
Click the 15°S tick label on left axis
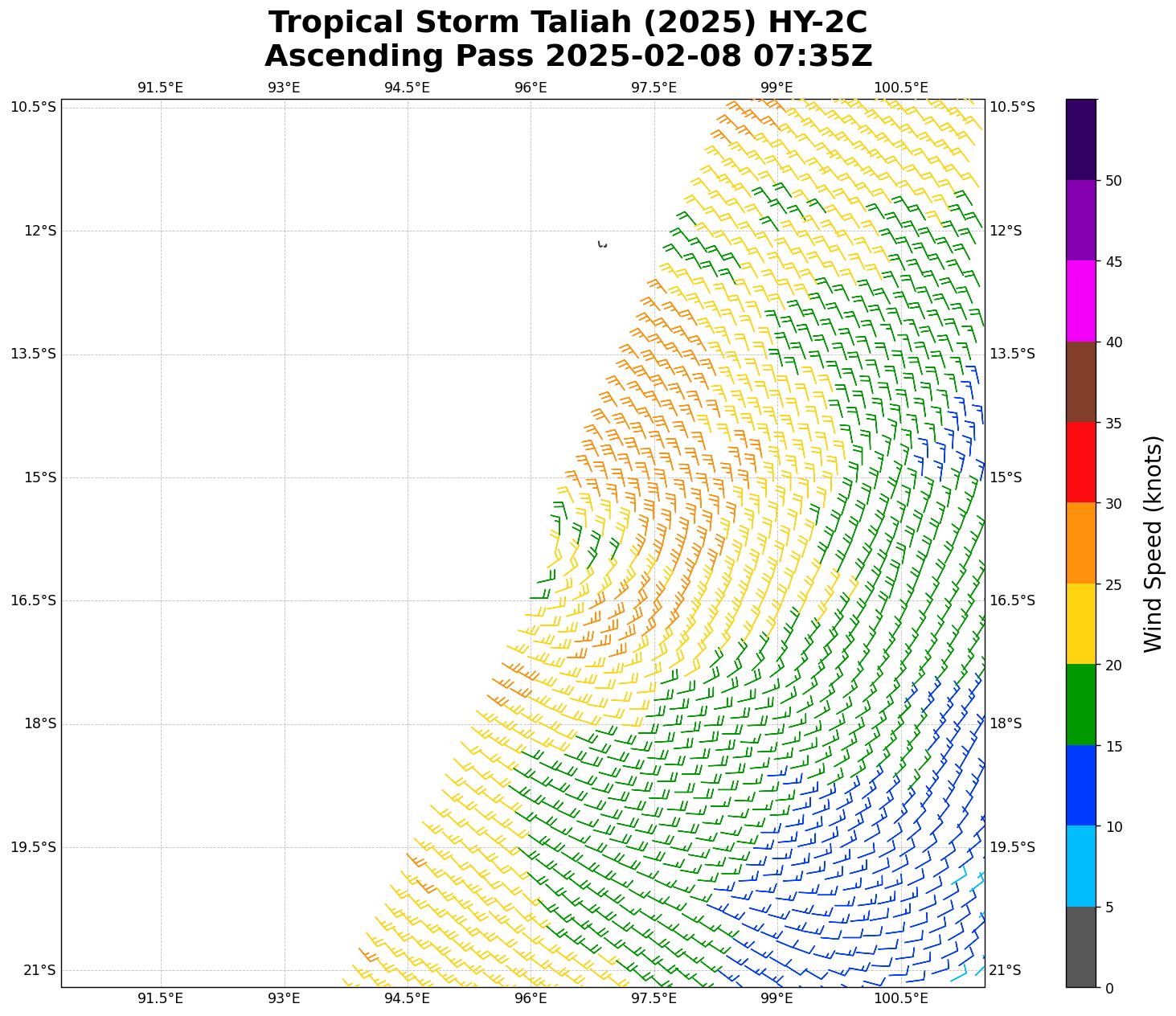tap(40, 477)
